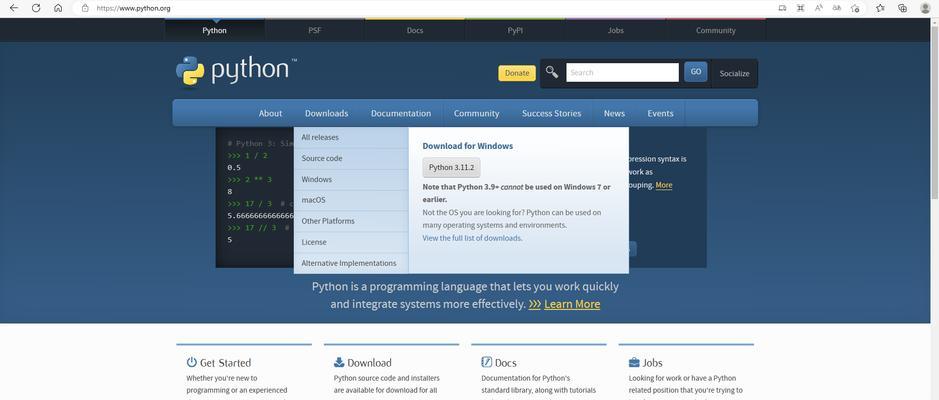The width and height of the screenshot is (939, 400).
Task: Click the QR/screenshot icon in address bar
Action: [x=800, y=8]
